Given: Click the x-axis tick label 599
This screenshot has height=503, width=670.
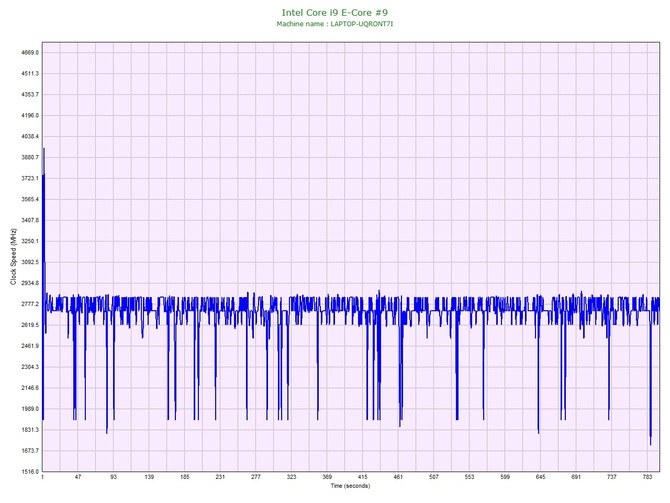Looking at the screenshot, I should [x=505, y=477].
